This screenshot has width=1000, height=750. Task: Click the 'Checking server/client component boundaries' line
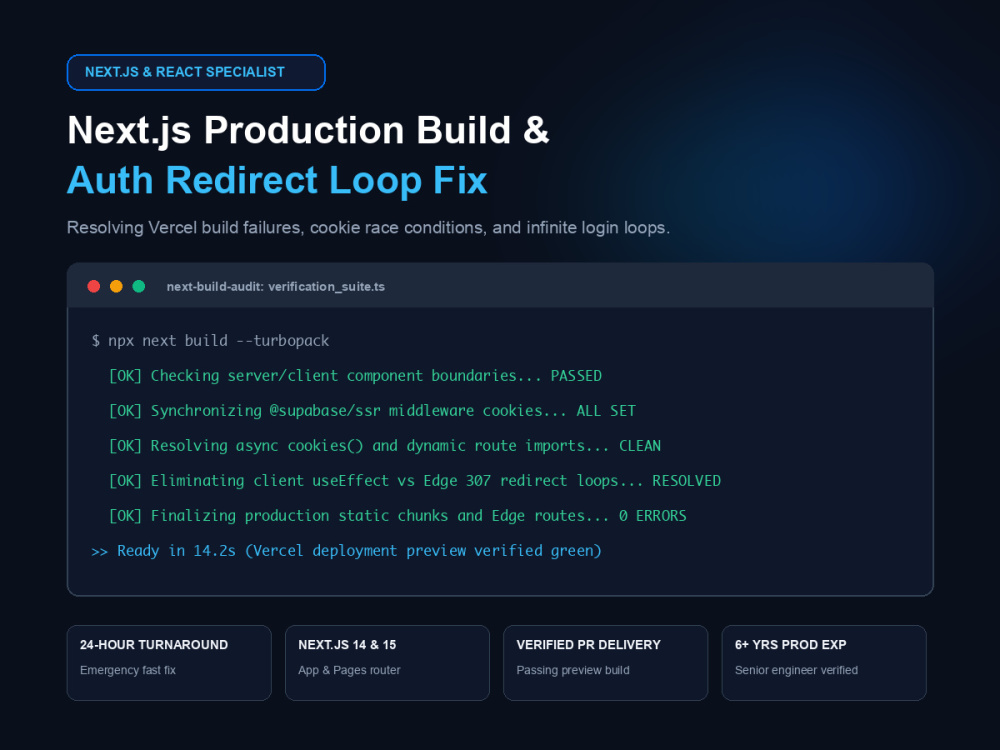(x=355, y=376)
